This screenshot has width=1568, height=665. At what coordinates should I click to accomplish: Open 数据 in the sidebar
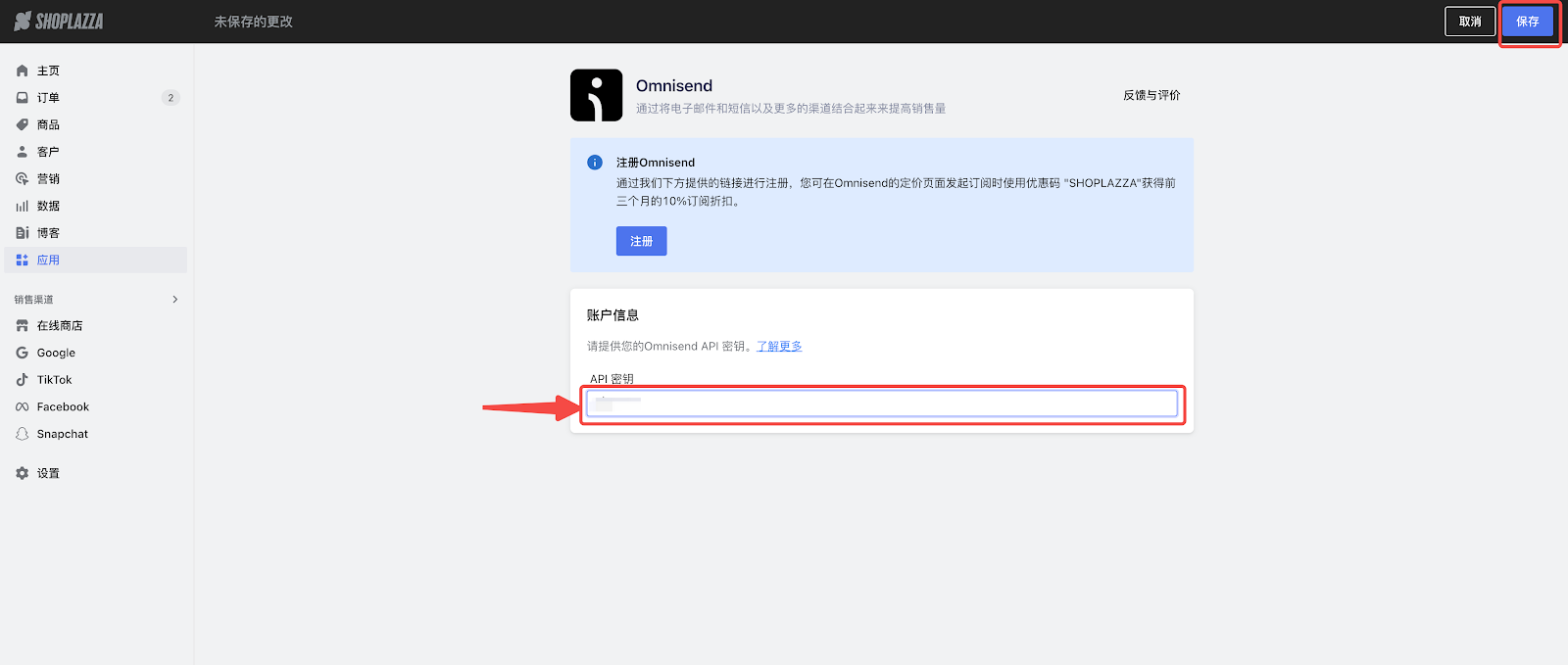pyautogui.click(x=96, y=206)
